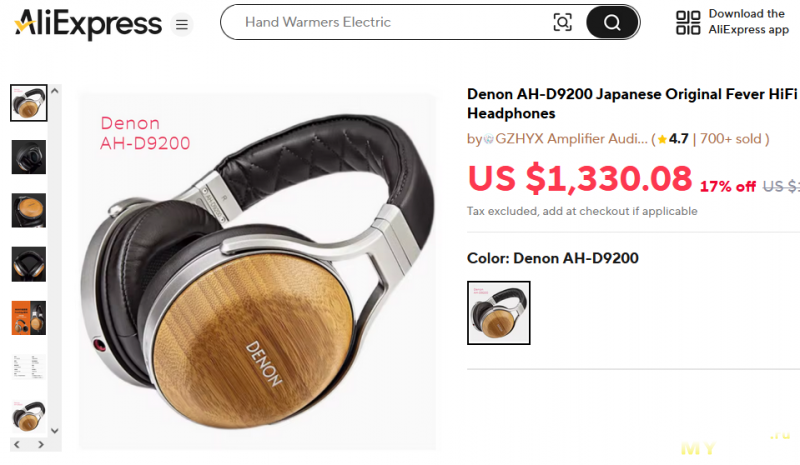Screen dimensions: 800x465
Task: Select the first headphone thumbnail
Action: tap(29, 103)
